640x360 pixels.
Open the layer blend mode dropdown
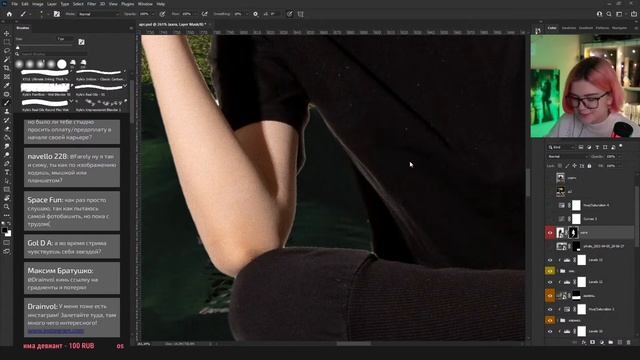567,156
